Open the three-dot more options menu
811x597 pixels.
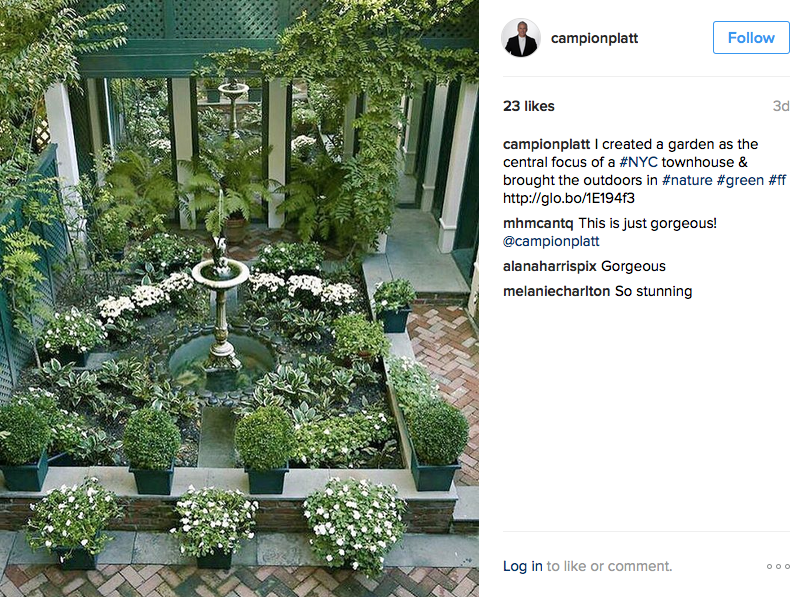click(778, 566)
